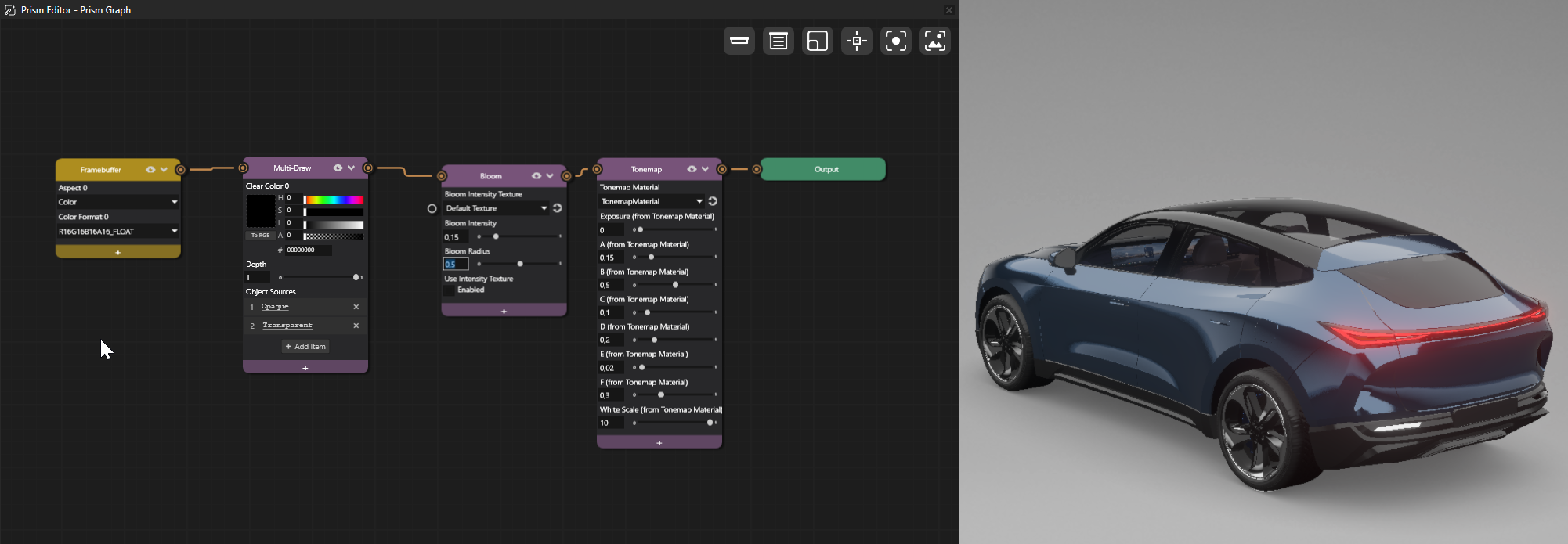
Task: Open the Default Texture dropdown
Action: pyautogui.click(x=496, y=208)
